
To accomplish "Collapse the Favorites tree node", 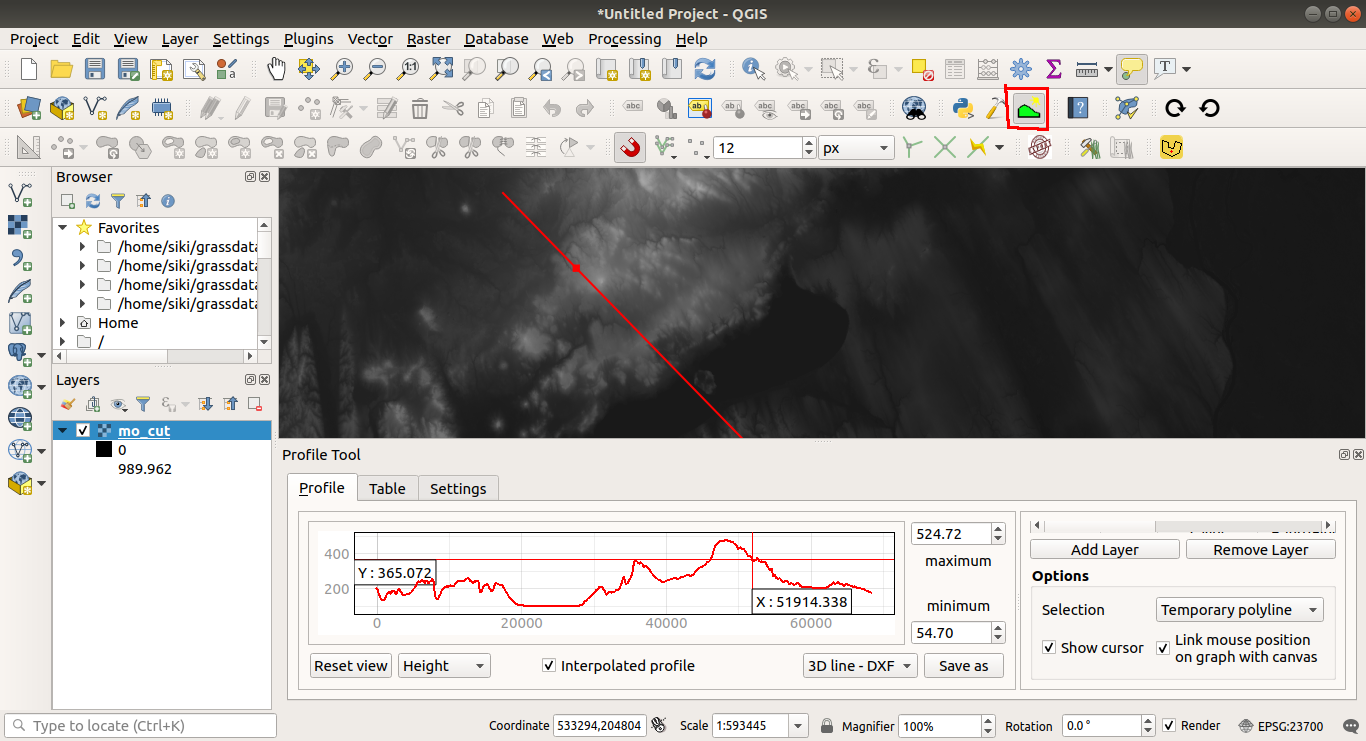I will [63, 228].
